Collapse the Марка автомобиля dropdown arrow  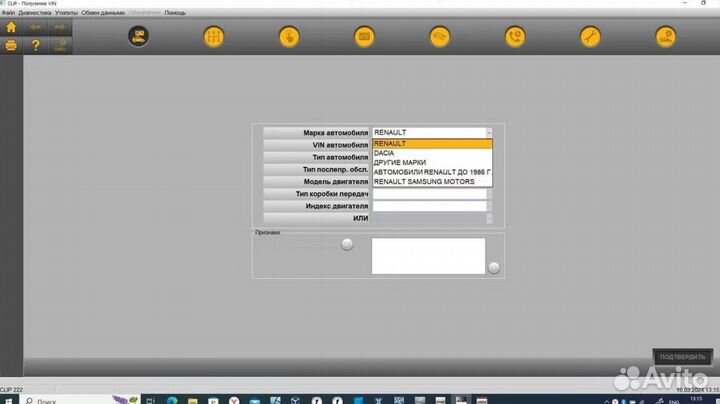[x=488, y=132]
